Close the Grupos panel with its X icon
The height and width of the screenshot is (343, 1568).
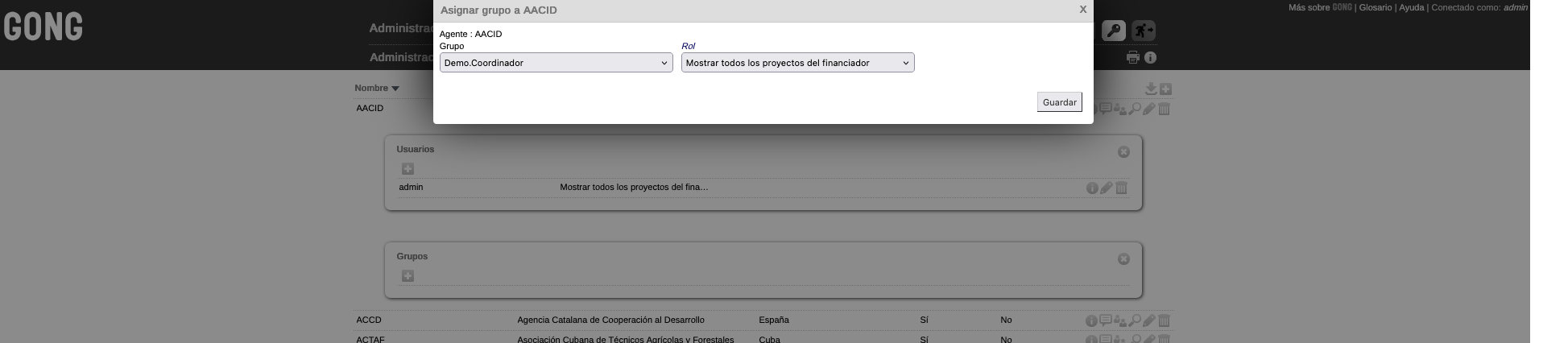(x=1123, y=258)
